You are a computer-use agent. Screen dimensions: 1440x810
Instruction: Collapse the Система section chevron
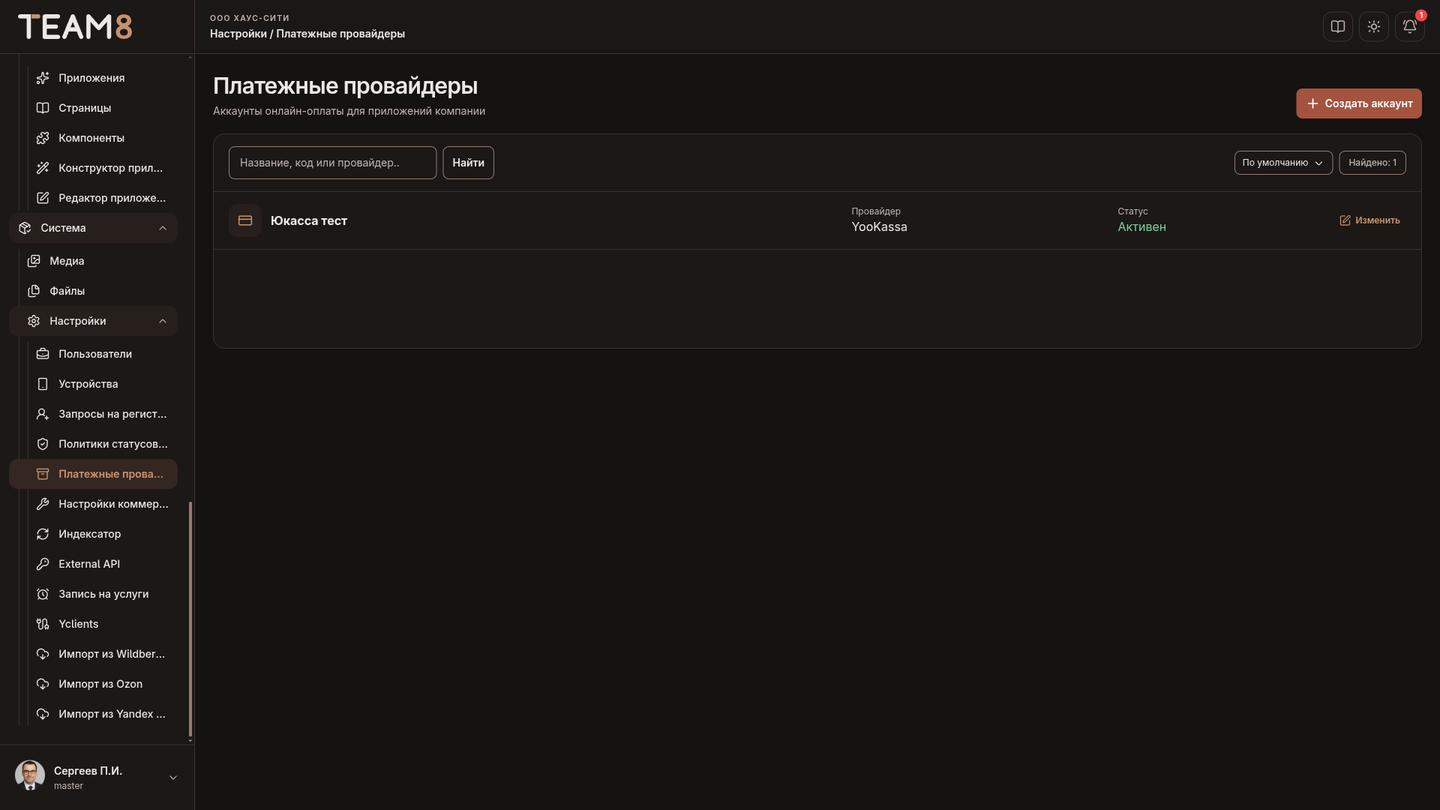pyautogui.click(x=163, y=228)
